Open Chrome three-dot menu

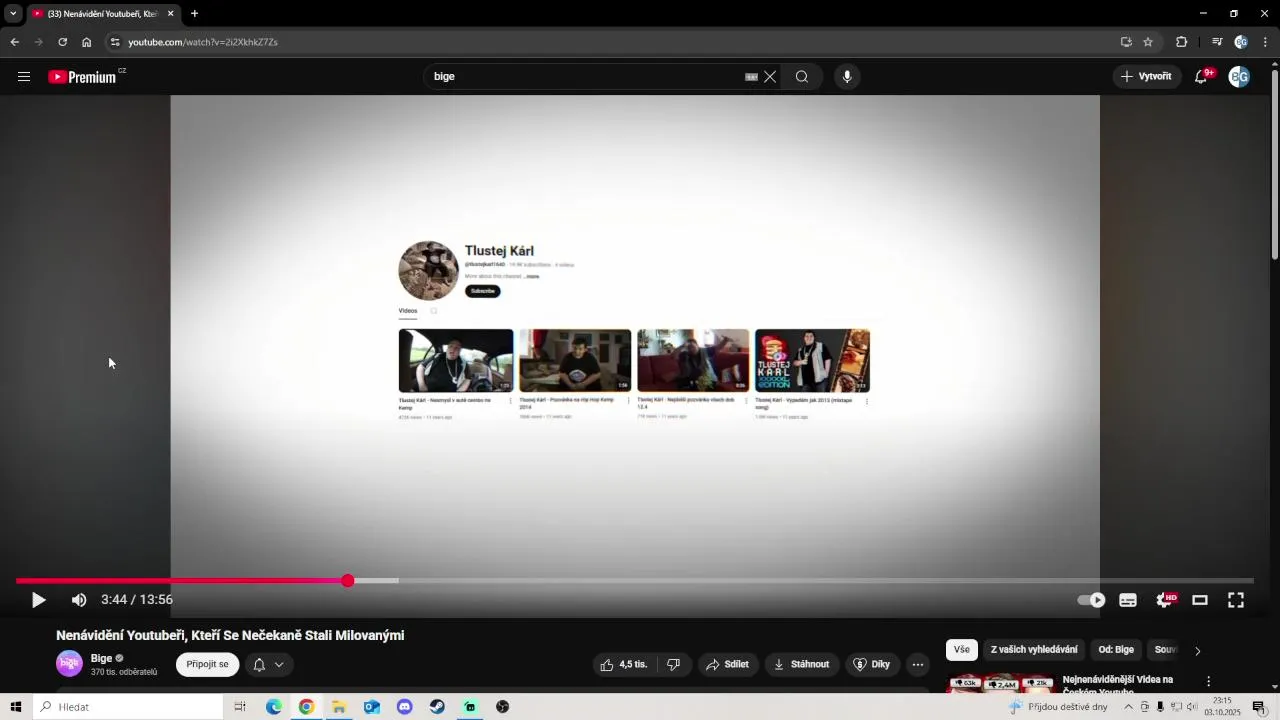[1265, 42]
